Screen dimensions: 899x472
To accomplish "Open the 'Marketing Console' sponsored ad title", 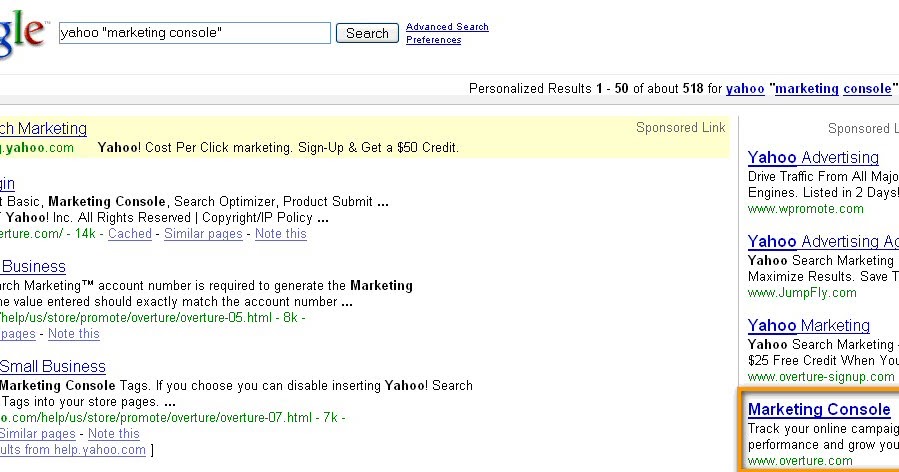I will pyautogui.click(x=819, y=409).
